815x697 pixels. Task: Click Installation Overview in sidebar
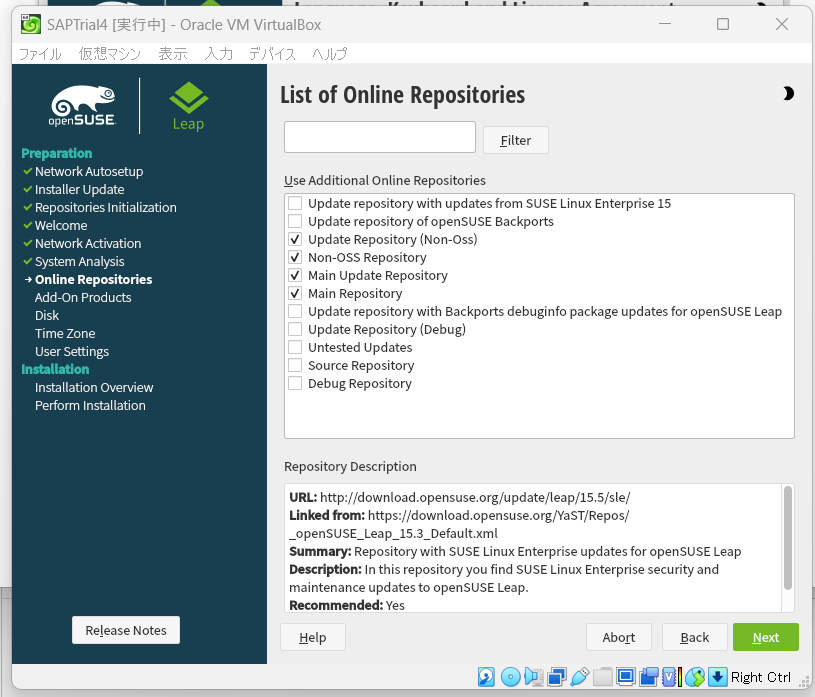pyautogui.click(x=94, y=387)
